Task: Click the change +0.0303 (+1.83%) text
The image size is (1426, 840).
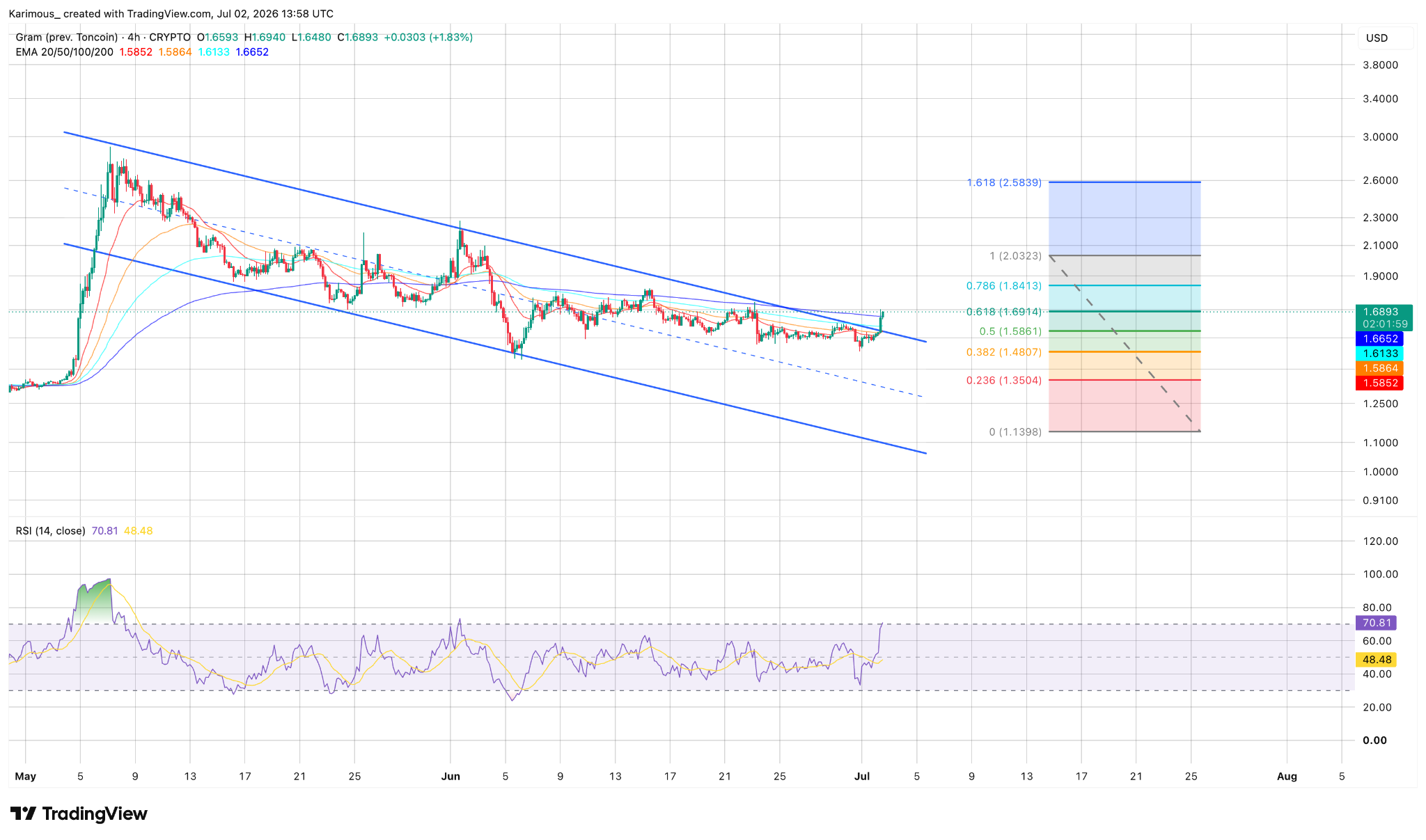Action: pyautogui.click(x=428, y=38)
